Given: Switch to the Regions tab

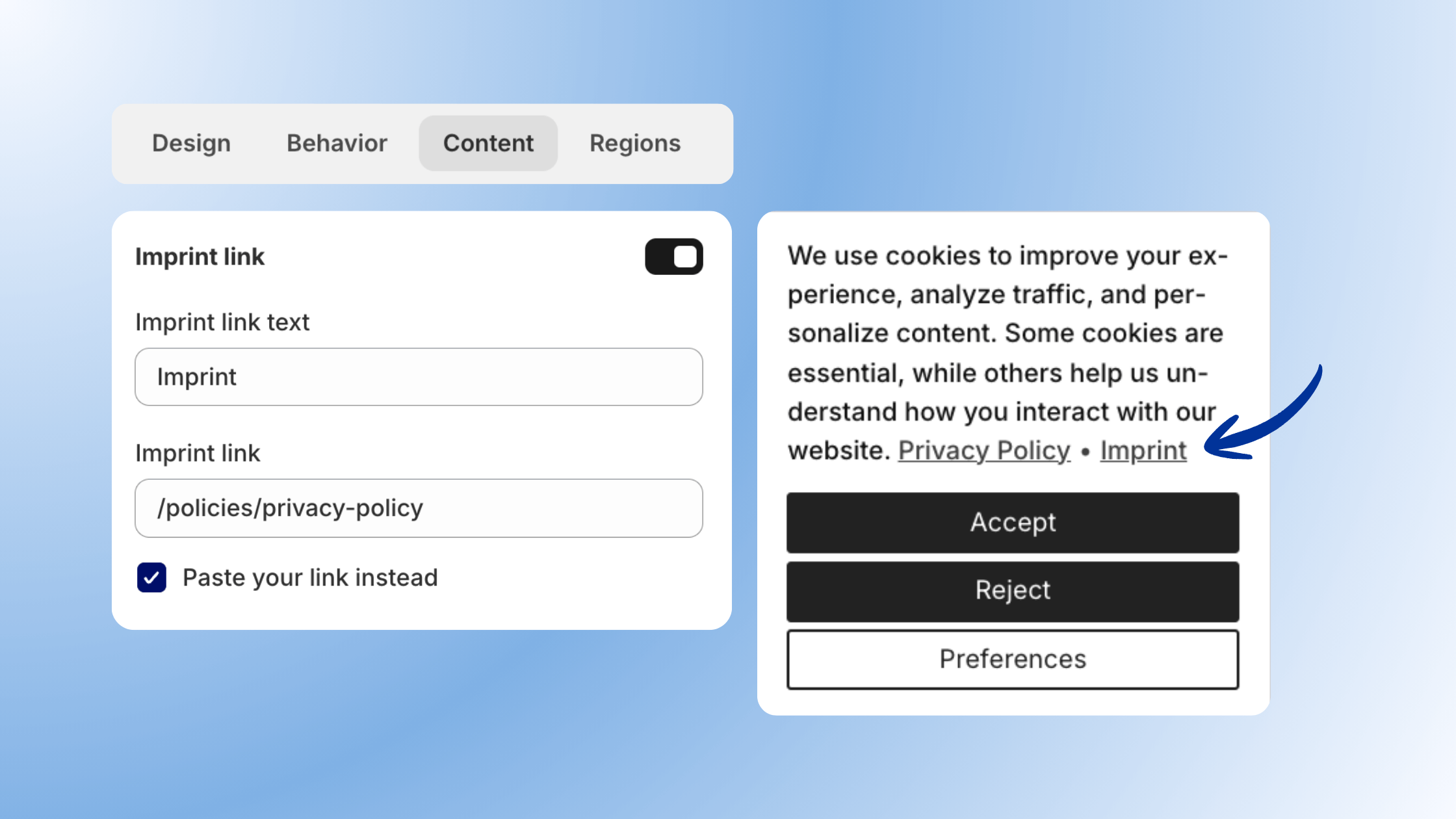Looking at the screenshot, I should (x=635, y=143).
